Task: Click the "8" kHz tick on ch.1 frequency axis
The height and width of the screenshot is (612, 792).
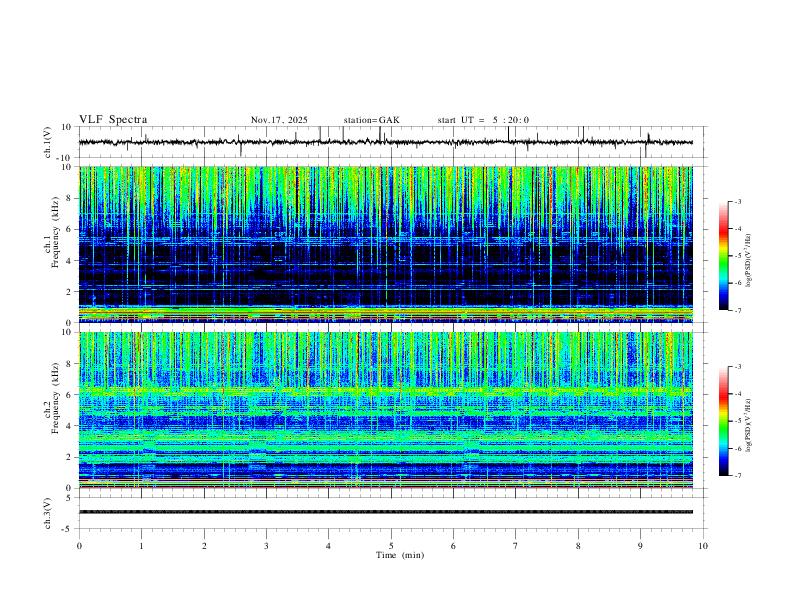Action: 69,198
